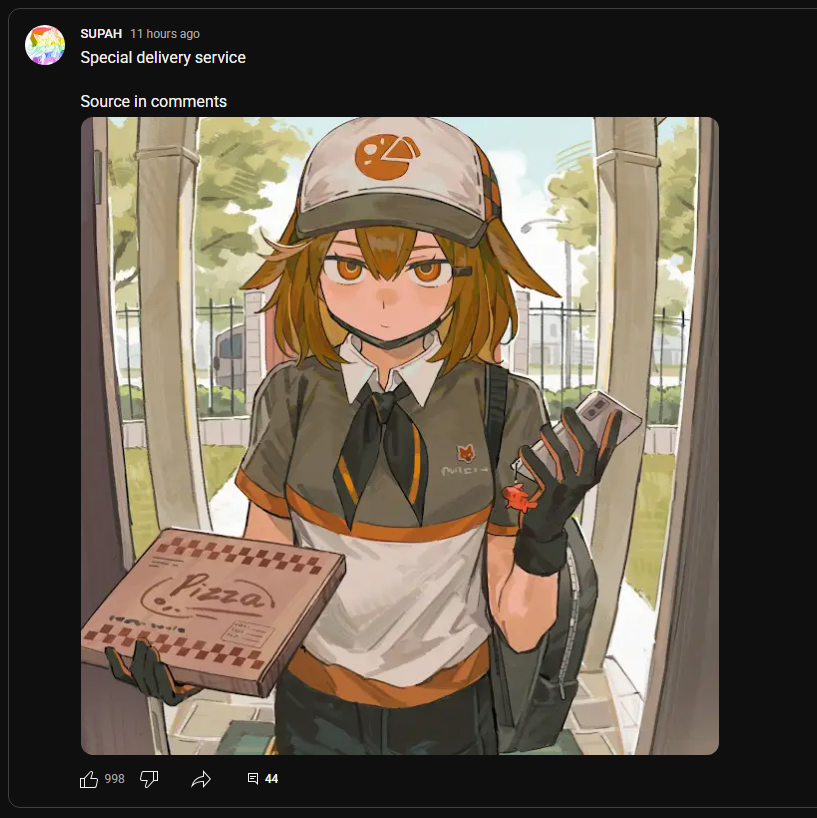The width and height of the screenshot is (817, 818).
Task: Open SUPAH's rainbow profile avatar
Action: [x=45, y=45]
